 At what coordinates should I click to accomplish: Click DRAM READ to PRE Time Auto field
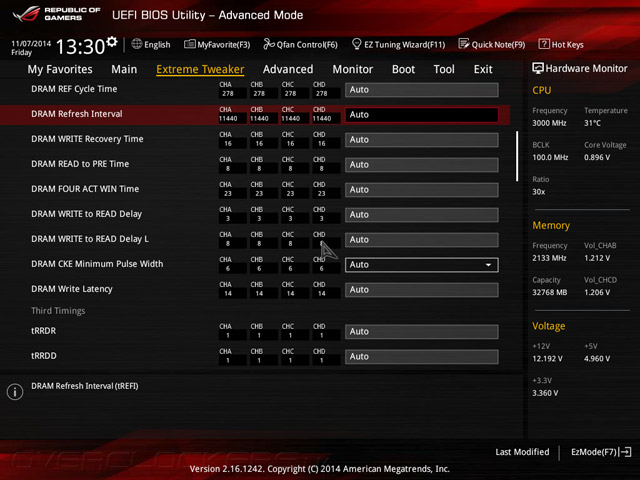[422, 165]
